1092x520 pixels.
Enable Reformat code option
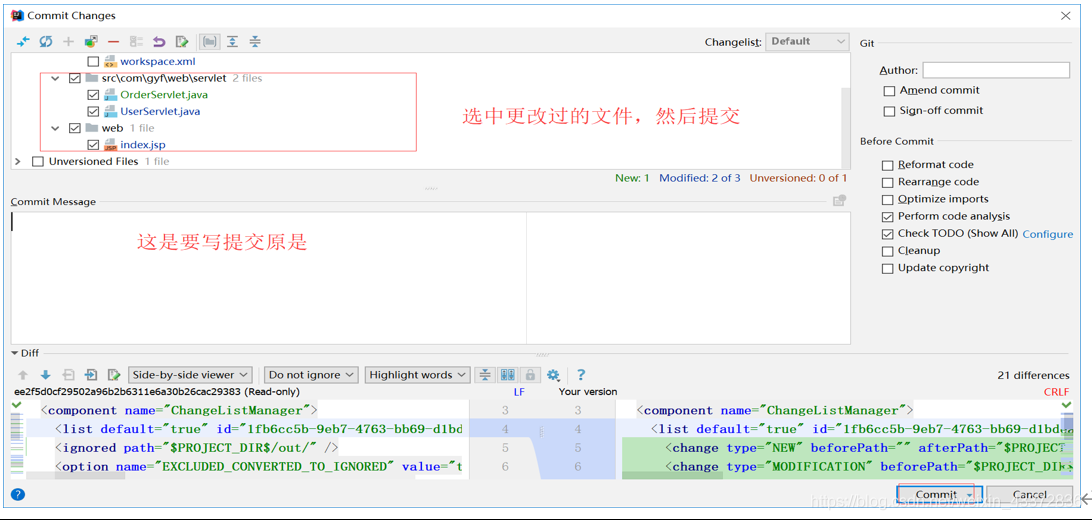pyautogui.click(x=887, y=166)
